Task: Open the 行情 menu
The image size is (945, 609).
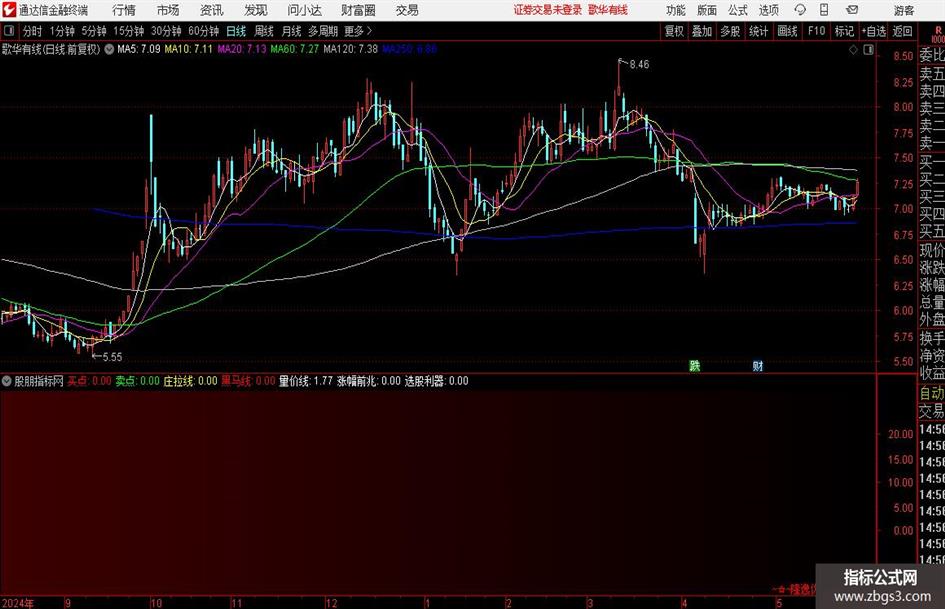Action: [124, 10]
